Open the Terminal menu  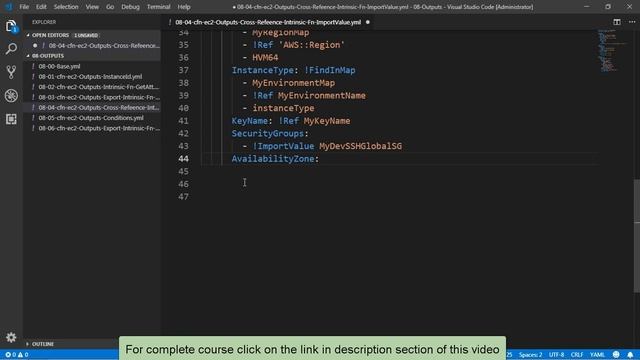[158, 7]
